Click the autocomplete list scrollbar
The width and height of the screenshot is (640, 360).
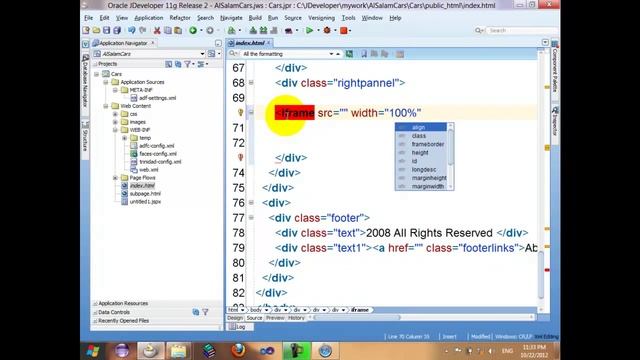coord(451,156)
